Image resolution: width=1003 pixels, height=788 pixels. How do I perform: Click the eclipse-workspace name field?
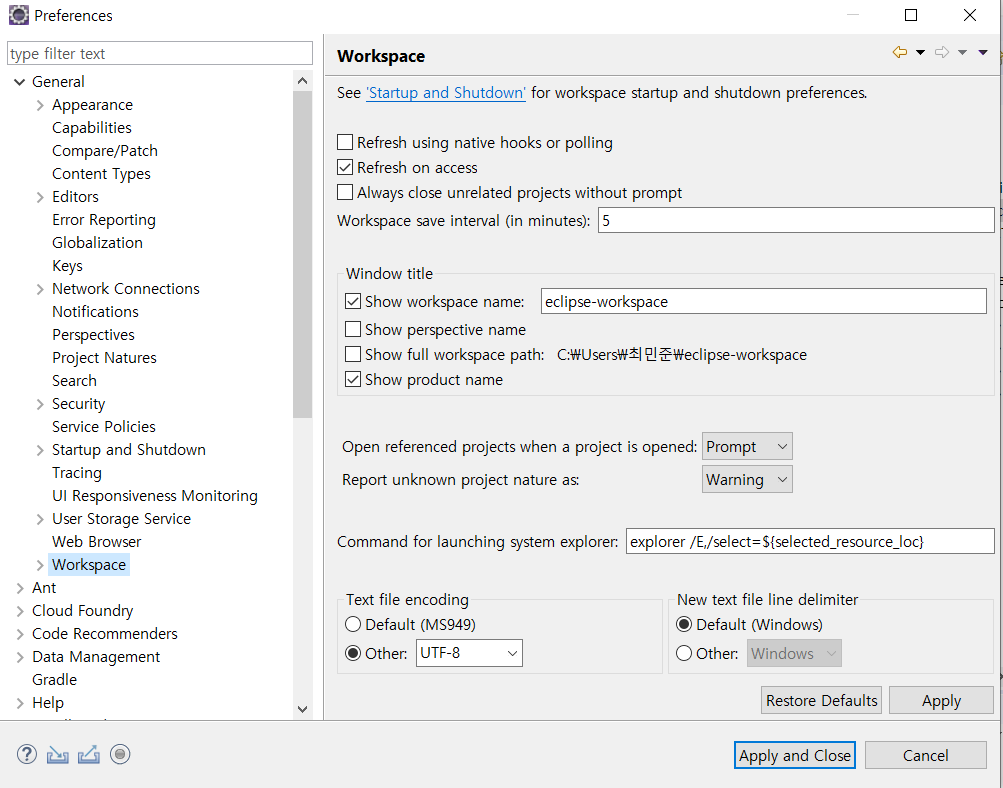pos(764,301)
